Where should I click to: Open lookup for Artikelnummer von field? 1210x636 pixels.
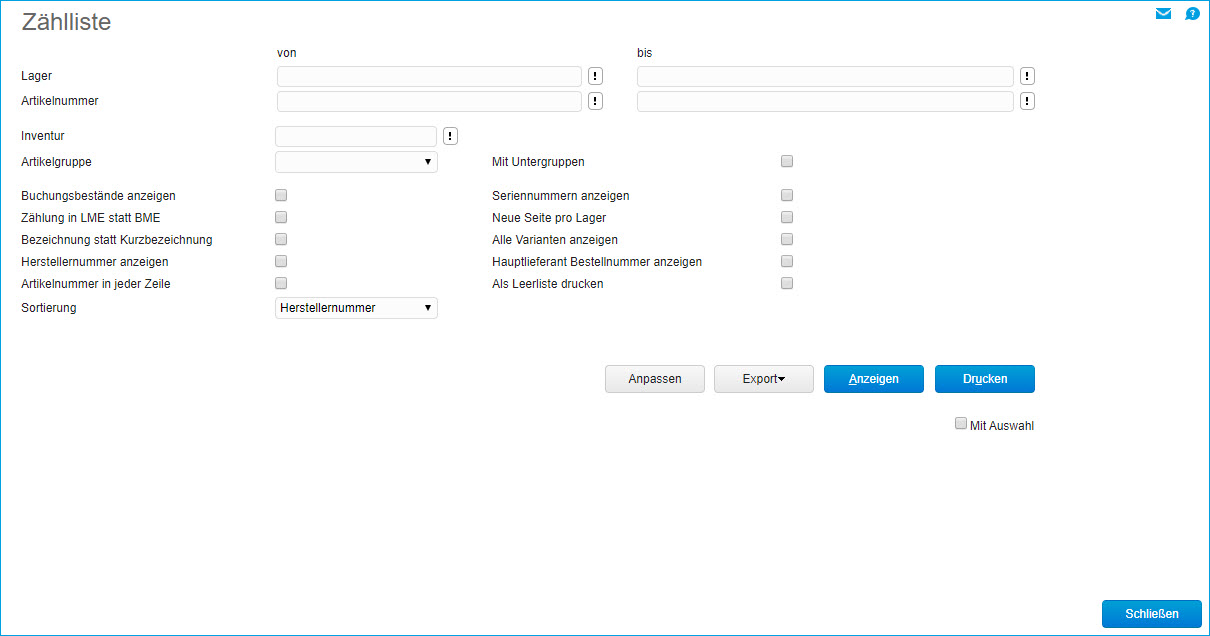coord(596,101)
